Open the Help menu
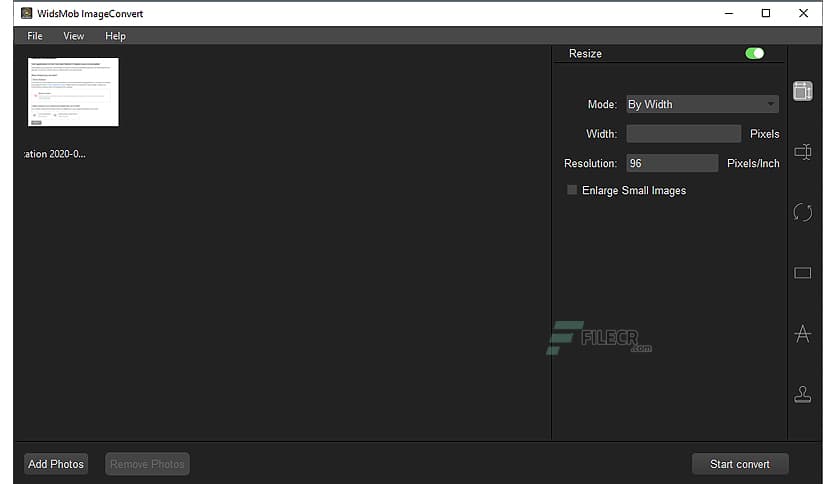Image resolution: width=836 pixels, height=484 pixels. [115, 36]
